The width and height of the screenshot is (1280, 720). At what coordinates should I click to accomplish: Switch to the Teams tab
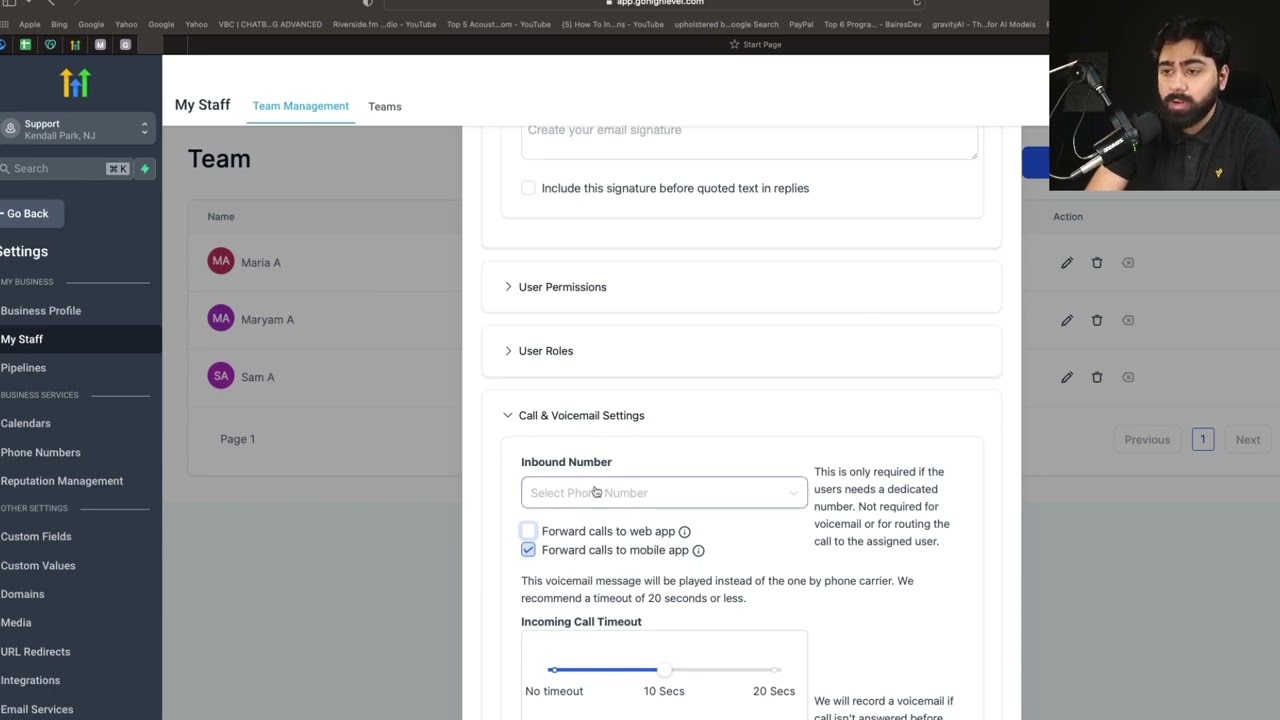(385, 107)
